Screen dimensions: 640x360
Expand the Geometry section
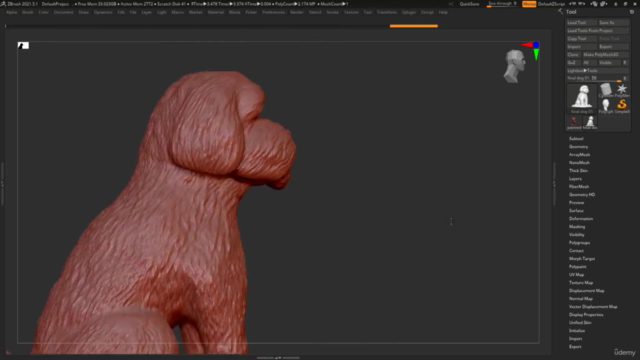click(578, 147)
